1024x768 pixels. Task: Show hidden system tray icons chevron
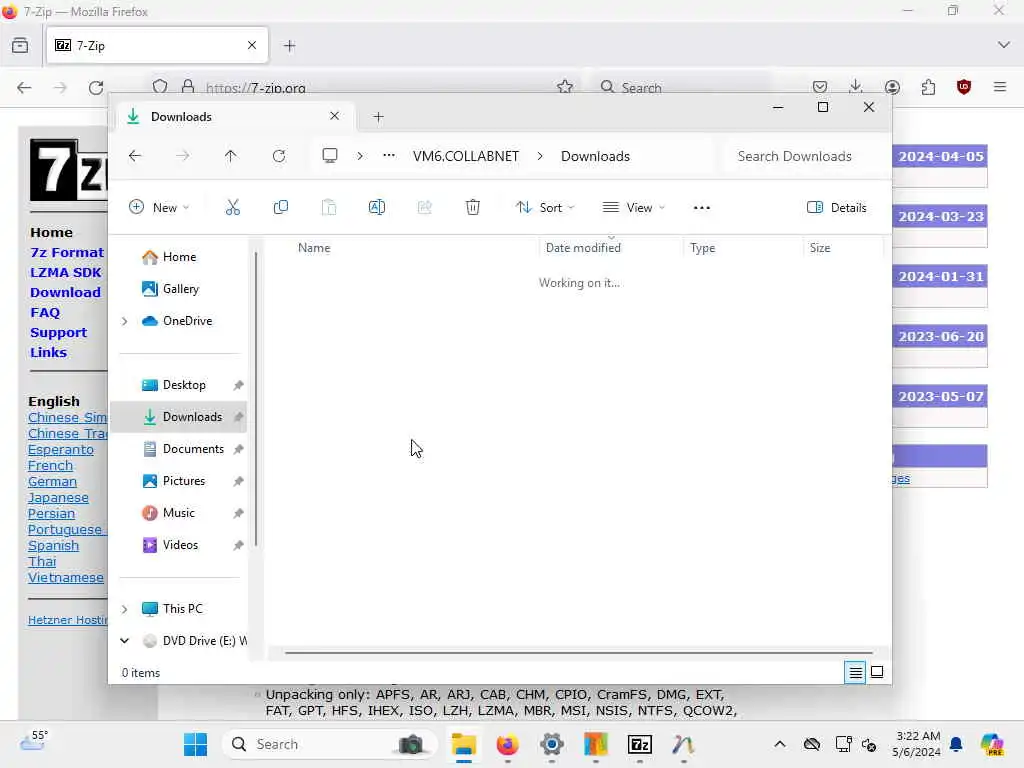[x=780, y=744]
